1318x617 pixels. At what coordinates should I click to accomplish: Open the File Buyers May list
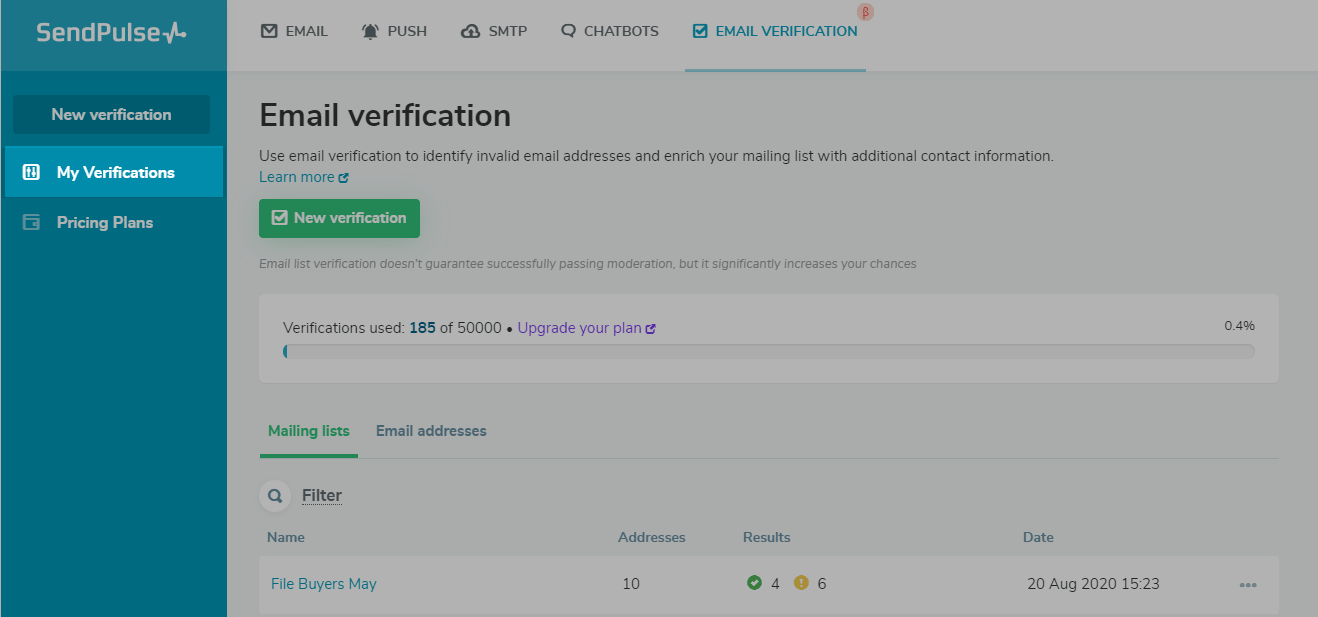324,584
